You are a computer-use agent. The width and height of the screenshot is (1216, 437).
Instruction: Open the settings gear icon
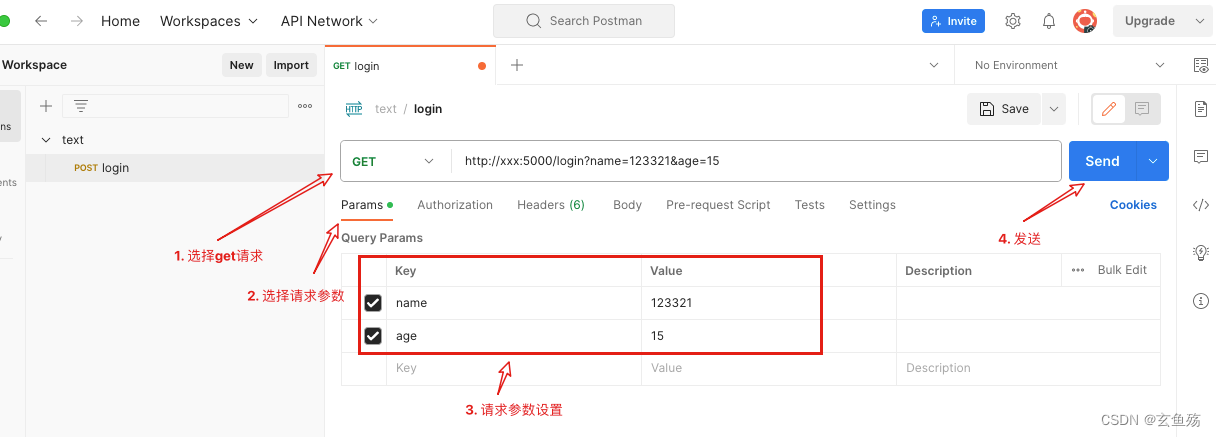(x=1013, y=21)
